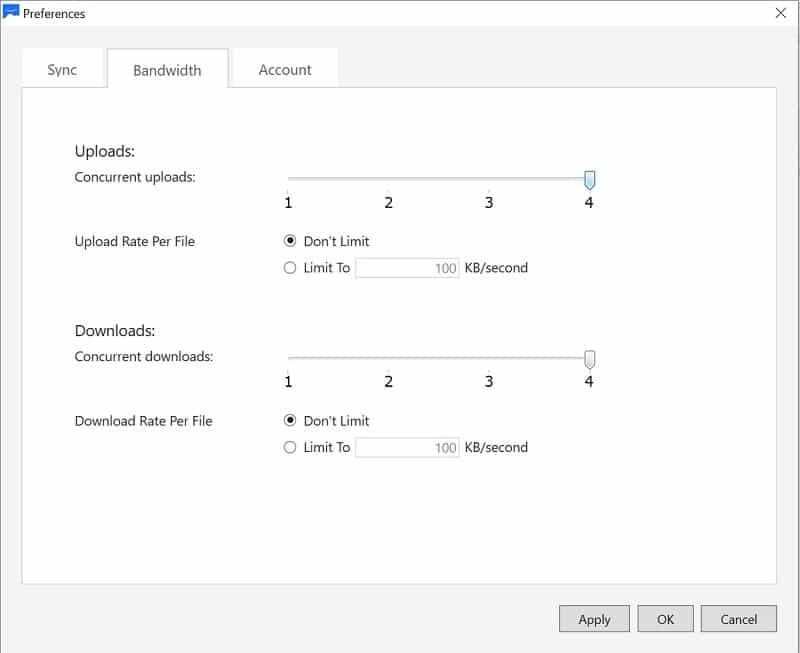The image size is (800, 653).
Task: Confirm settings with the OK button
Action: (x=665, y=619)
